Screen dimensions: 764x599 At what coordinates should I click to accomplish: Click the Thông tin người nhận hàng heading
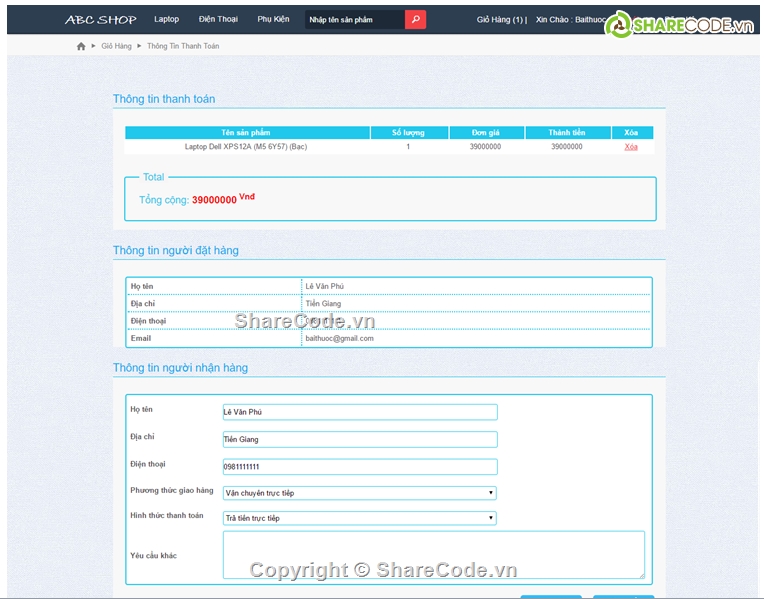180,367
